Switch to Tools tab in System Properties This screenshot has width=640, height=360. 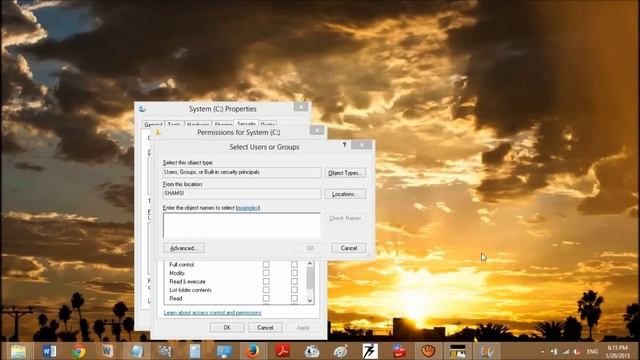pyautogui.click(x=174, y=124)
